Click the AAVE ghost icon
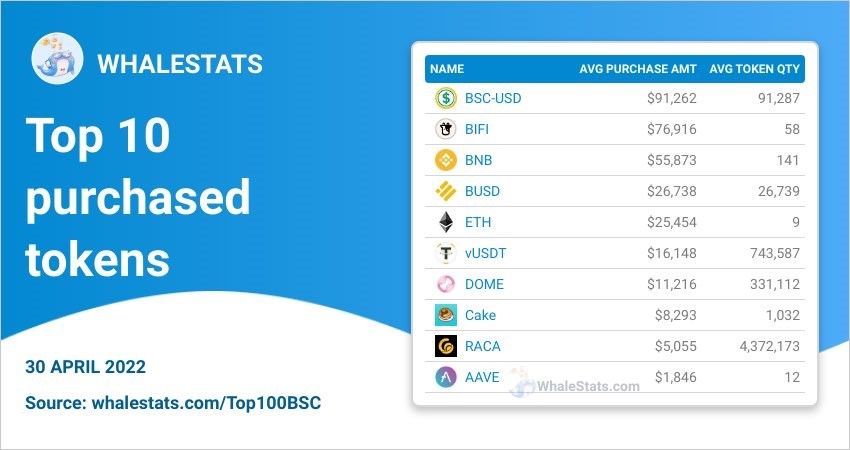Screen dimensions: 850x450 coord(446,377)
